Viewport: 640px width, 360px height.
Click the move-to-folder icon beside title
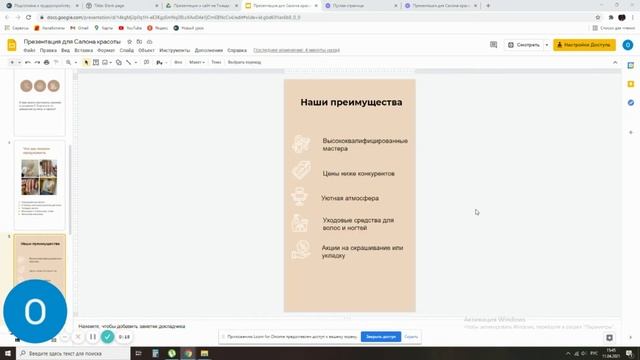(x=139, y=42)
